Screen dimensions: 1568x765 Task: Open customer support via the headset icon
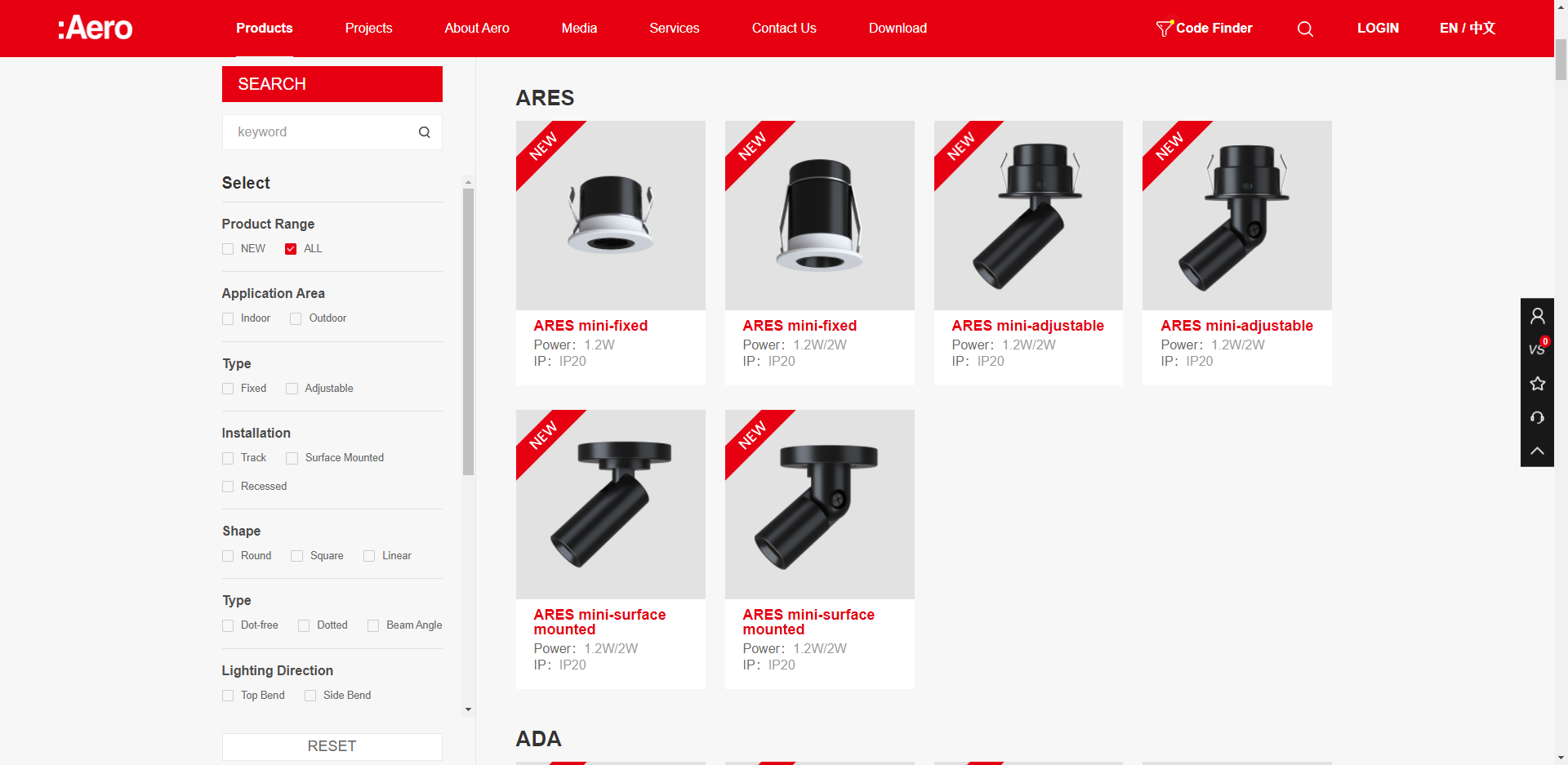(1538, 418)
